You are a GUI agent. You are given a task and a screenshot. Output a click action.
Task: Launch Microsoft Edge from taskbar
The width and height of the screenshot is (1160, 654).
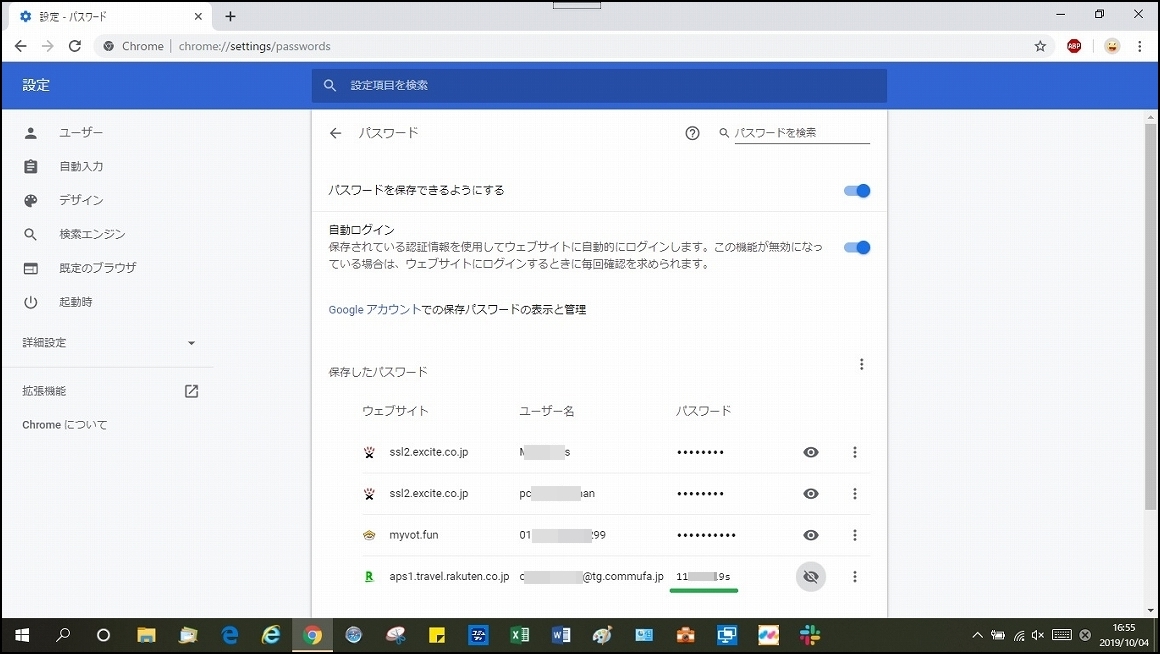click(x=230, y=636)
